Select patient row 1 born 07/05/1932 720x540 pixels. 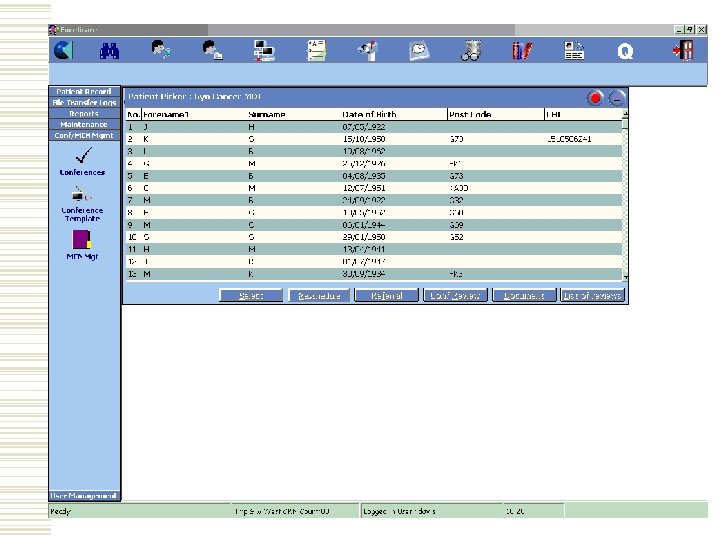coord(374,127)
